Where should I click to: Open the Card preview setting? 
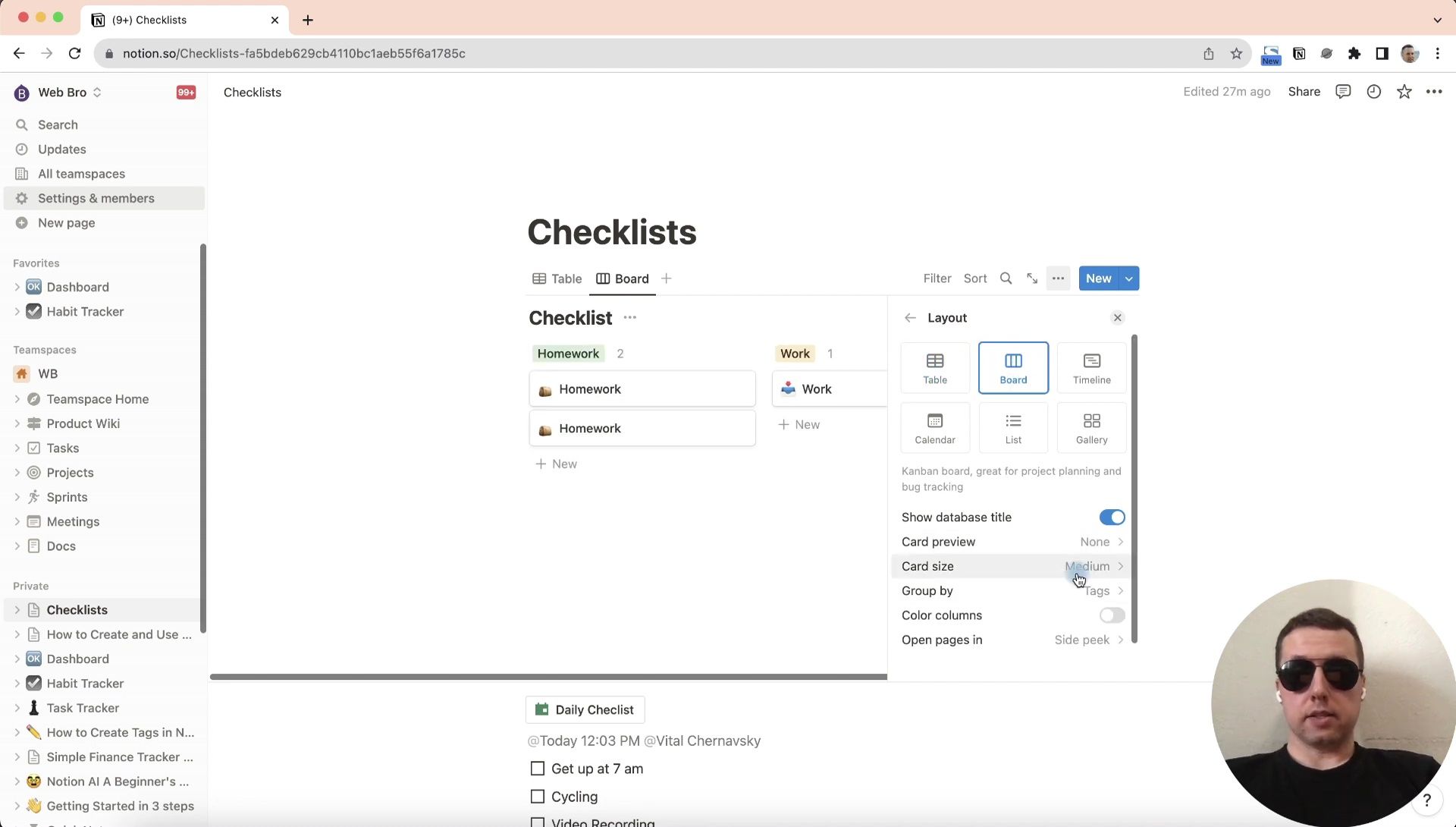[1012, 542]
